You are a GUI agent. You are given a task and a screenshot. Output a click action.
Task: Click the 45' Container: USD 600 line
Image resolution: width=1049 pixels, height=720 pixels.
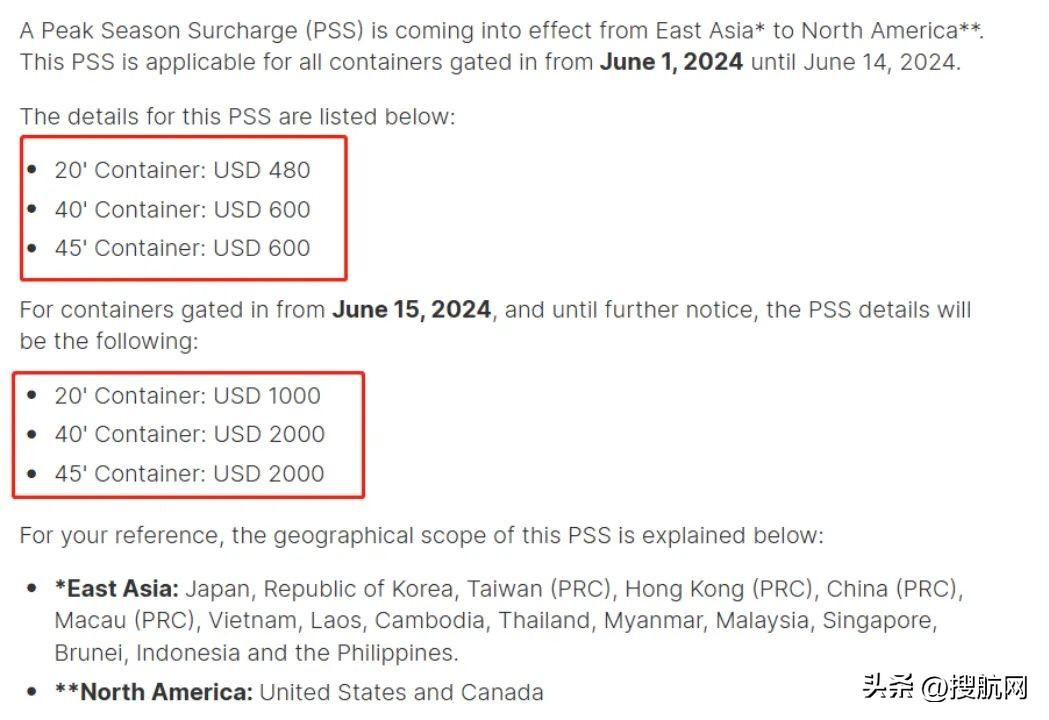point(182,248)
